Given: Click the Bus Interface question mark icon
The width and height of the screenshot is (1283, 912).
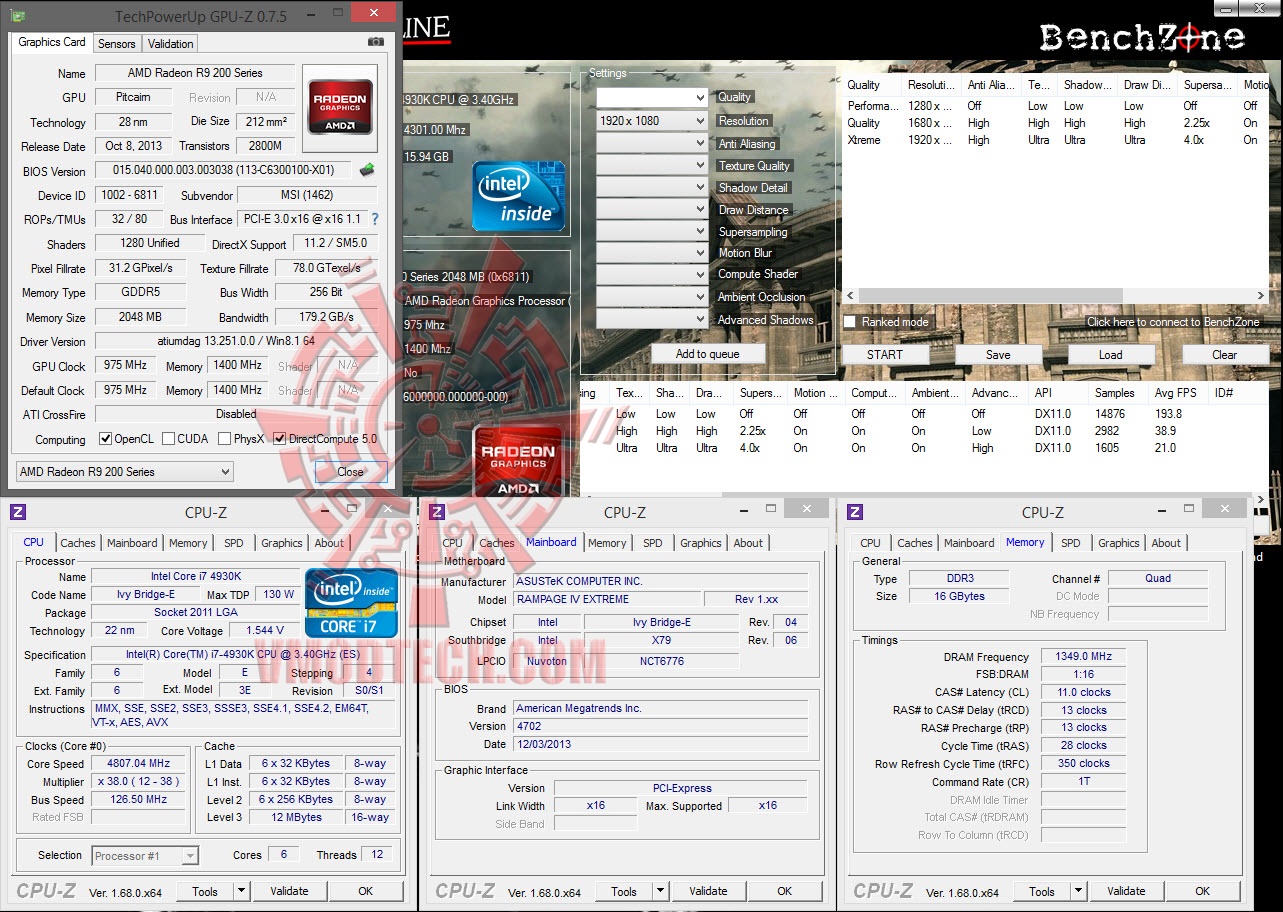Looking at the screenshot, I should [x=375, y=219].
